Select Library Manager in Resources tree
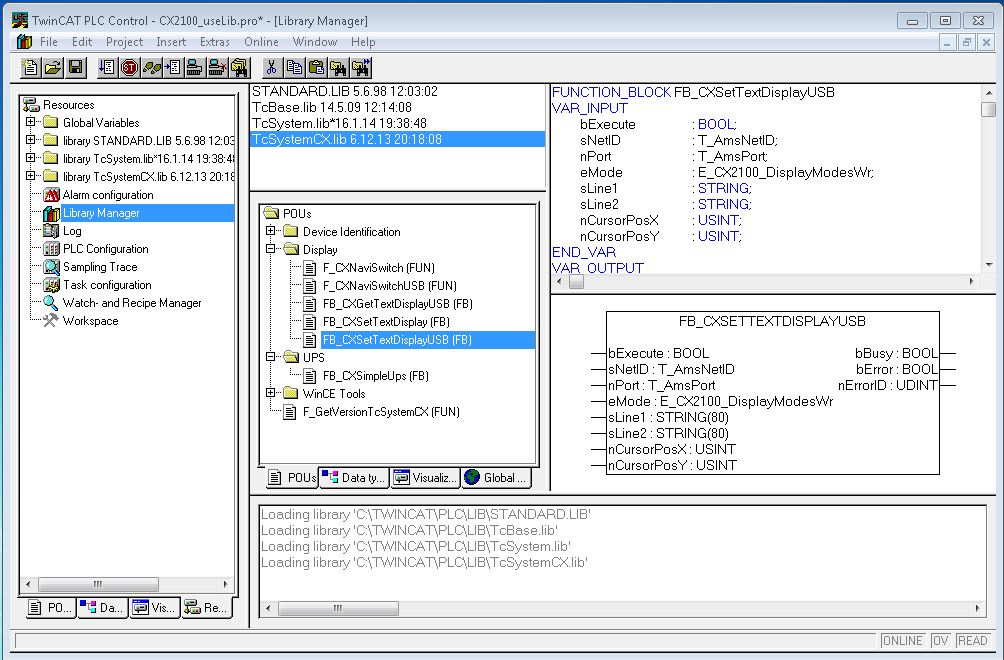Image resolution: width=1004 pixels, height=660 pixels. [101, 213]
